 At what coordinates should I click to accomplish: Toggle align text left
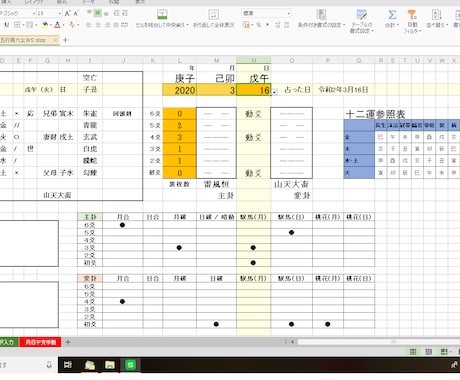coord(89,25)
